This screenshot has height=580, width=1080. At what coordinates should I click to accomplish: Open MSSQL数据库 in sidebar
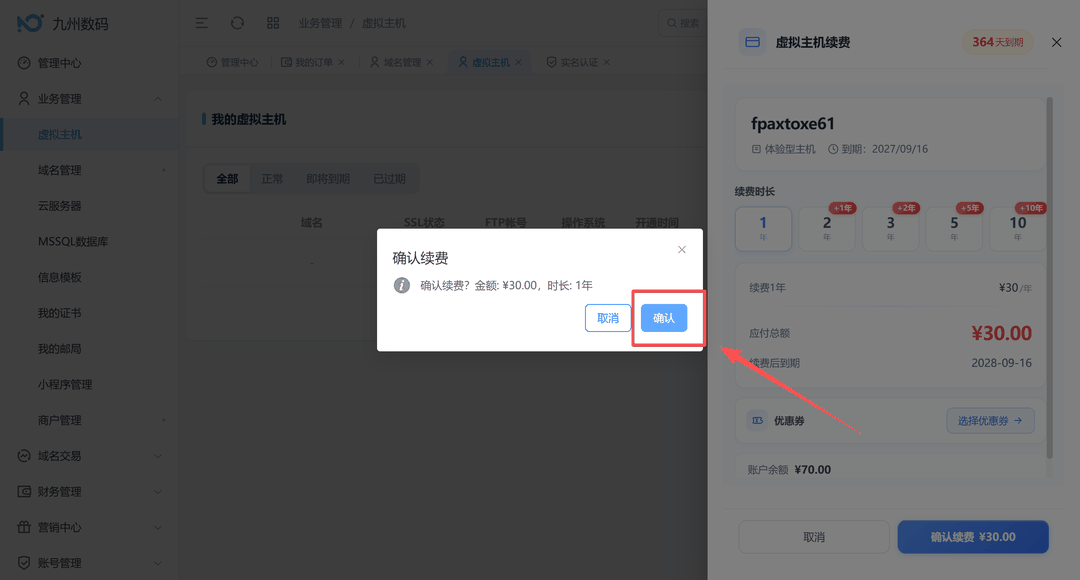point(89,242)
